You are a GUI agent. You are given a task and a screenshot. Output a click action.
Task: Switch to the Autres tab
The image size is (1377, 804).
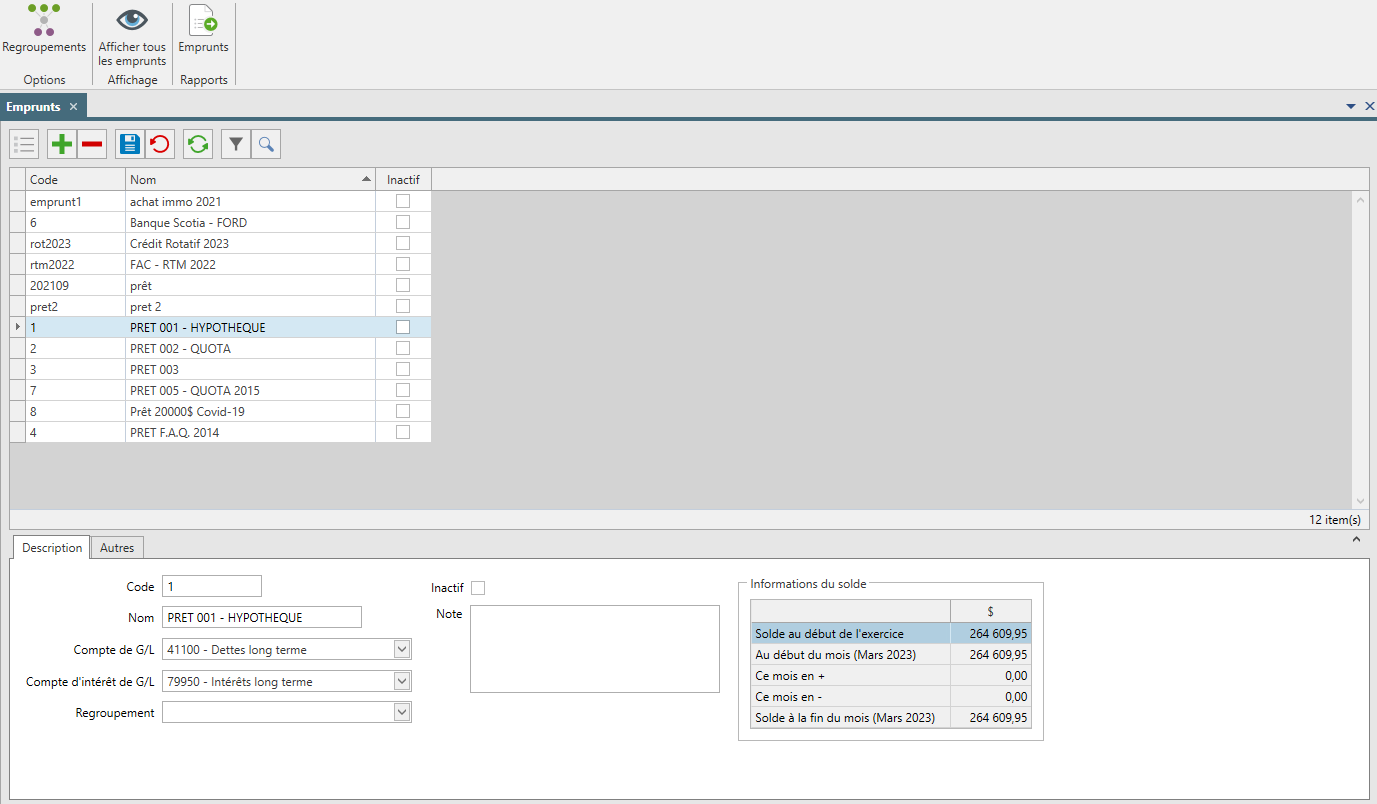pyautogui.click(x=117, y=548)
